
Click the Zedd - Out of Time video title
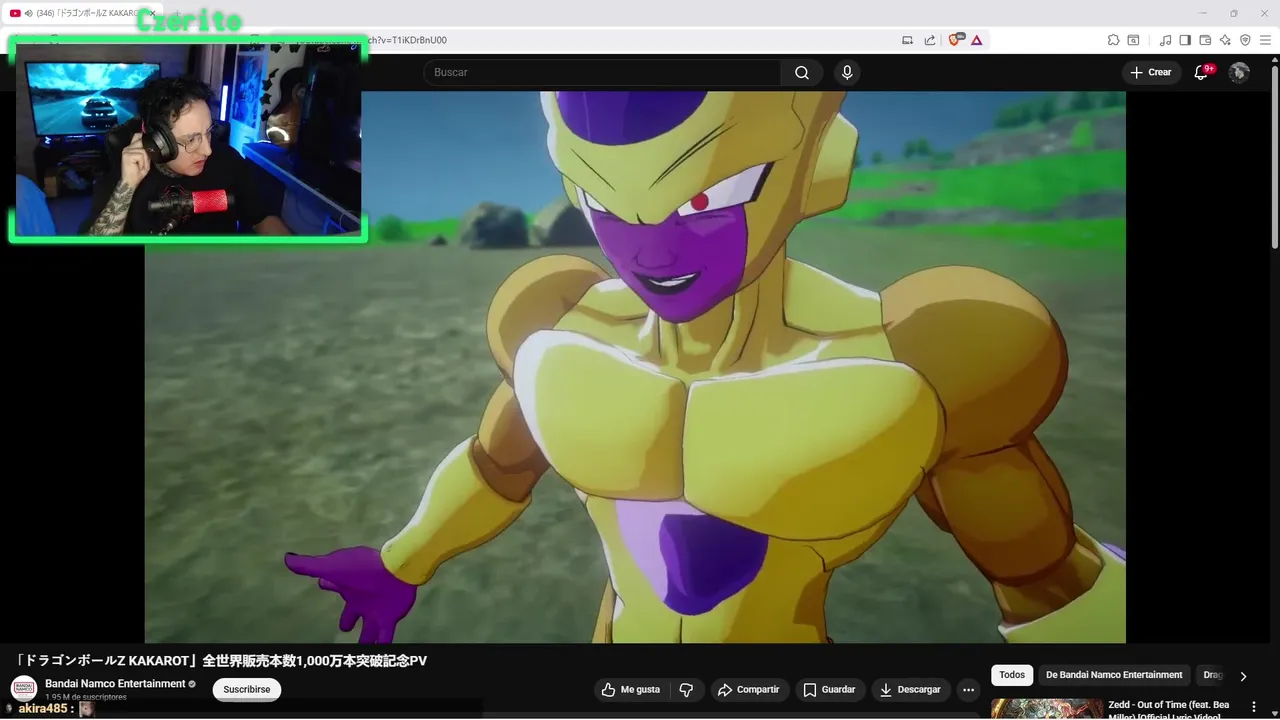(x=1169, y=710)
